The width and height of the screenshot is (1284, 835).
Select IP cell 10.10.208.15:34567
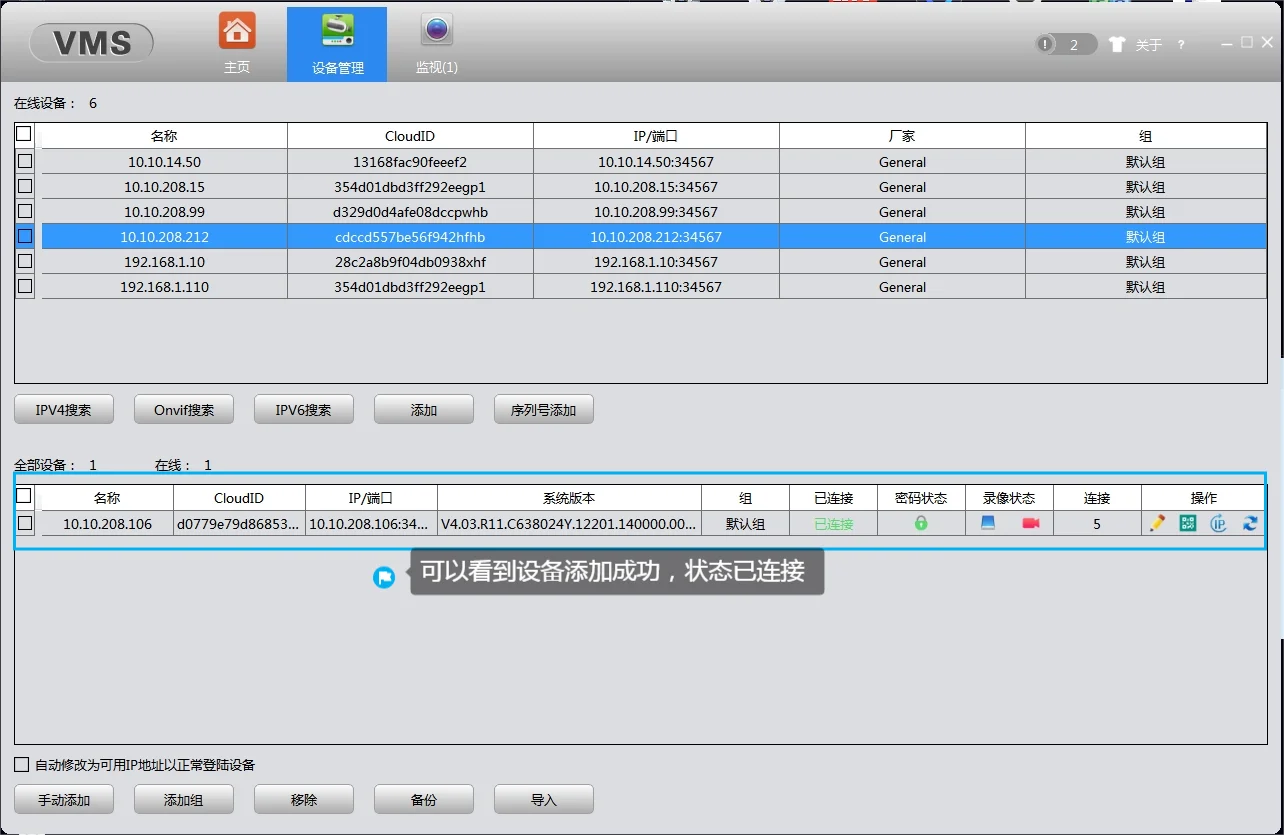[656, 187]
